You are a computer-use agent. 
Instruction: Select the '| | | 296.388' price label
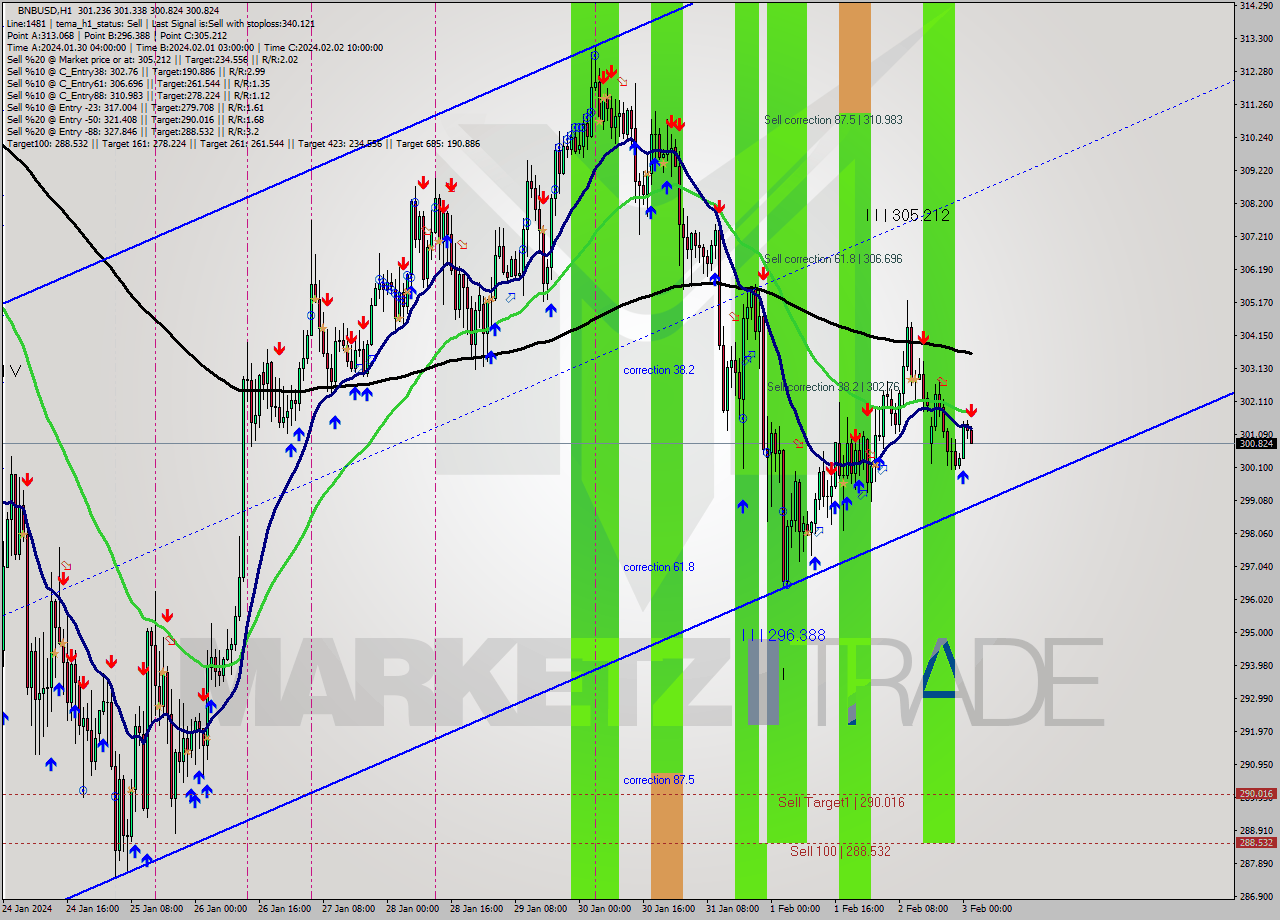(x=784, y=635)
